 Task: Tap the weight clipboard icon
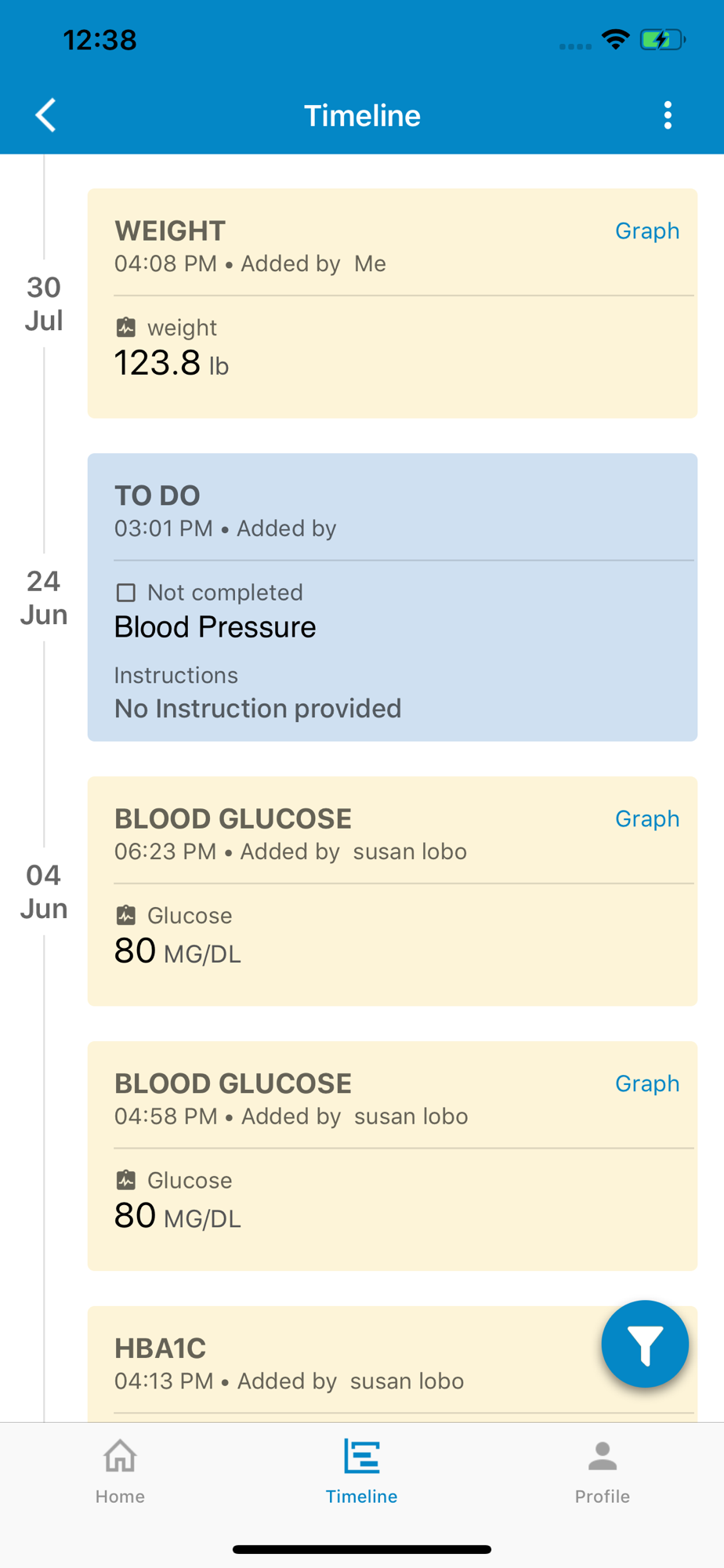click(x=126, y=327)
